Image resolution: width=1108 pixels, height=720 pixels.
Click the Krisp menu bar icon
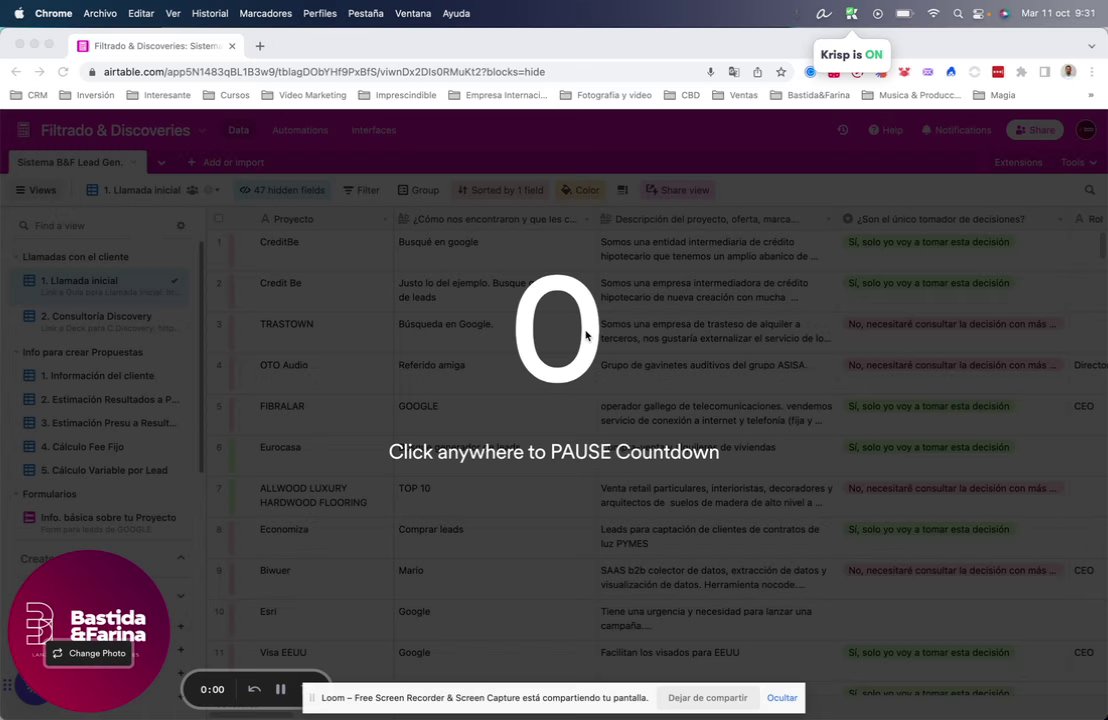point(851,13)
